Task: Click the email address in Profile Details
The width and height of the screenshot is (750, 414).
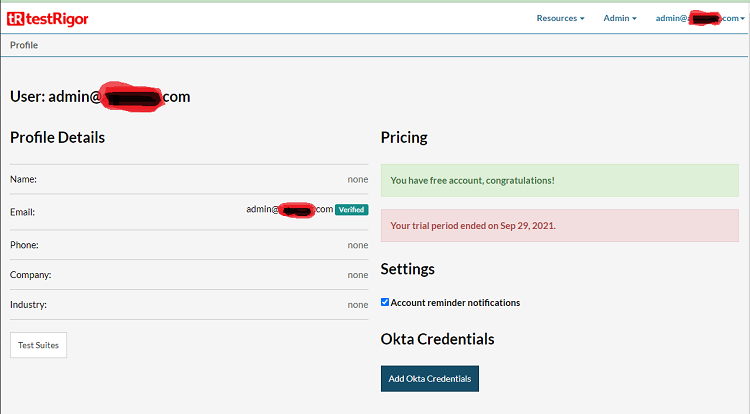Action: tap(289, 210)
